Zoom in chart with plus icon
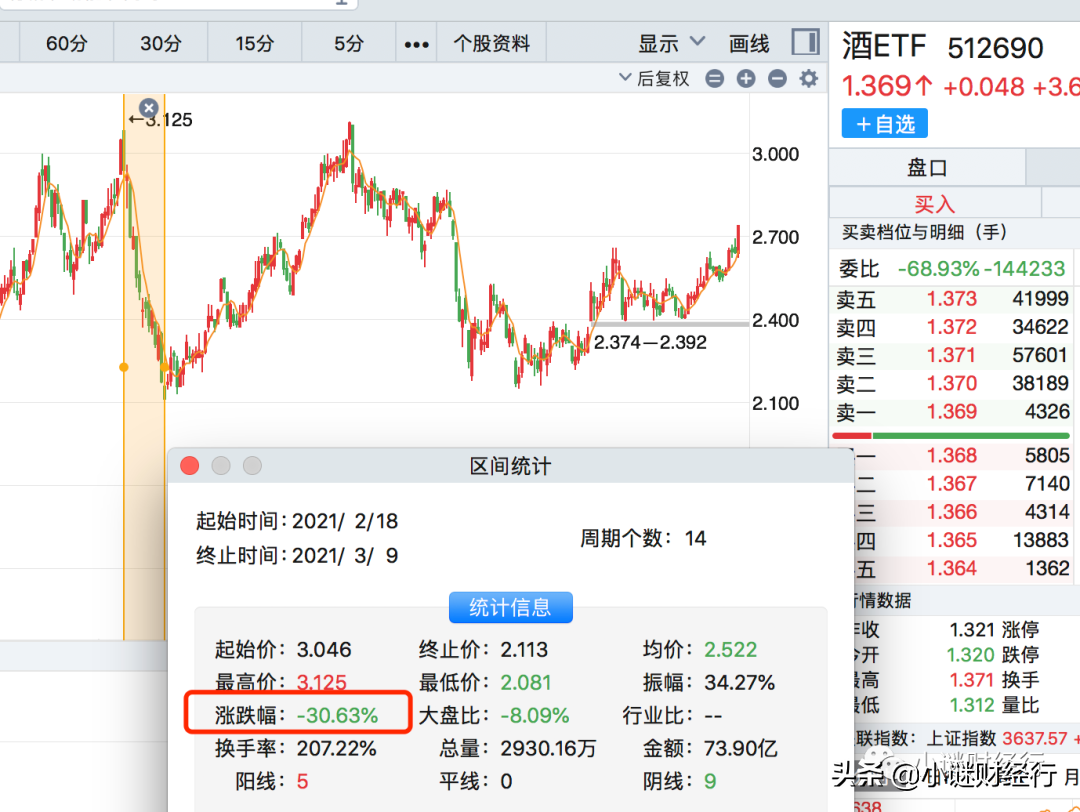Screen dimensions: 1080x812 click(746, 79)
